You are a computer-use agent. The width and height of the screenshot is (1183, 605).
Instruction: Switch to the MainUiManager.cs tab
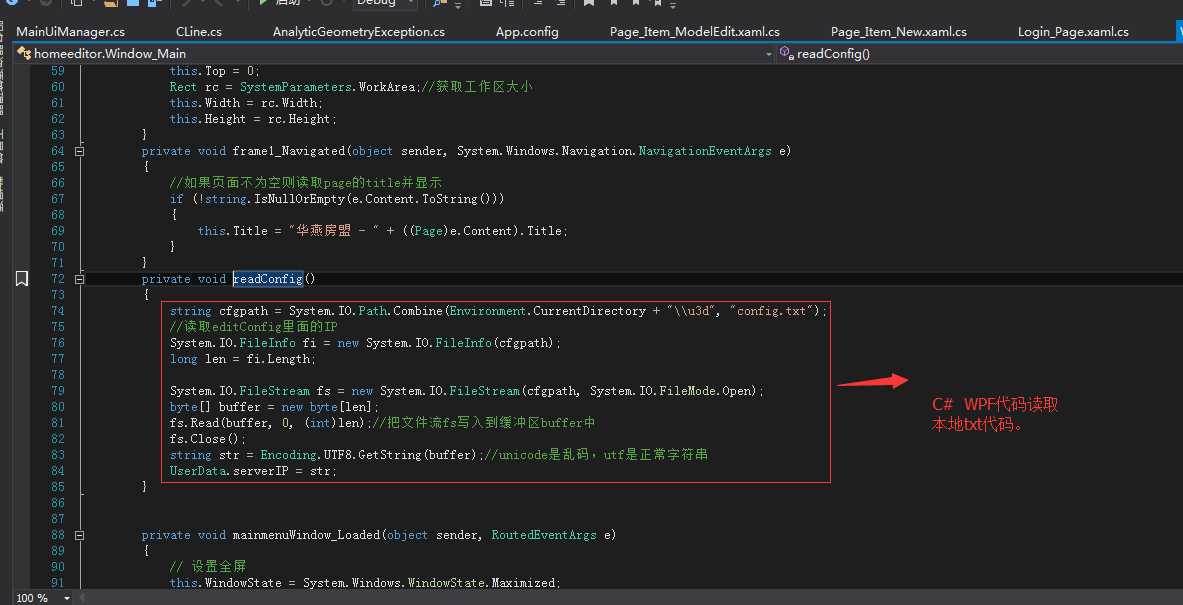(x=71, y=32)
